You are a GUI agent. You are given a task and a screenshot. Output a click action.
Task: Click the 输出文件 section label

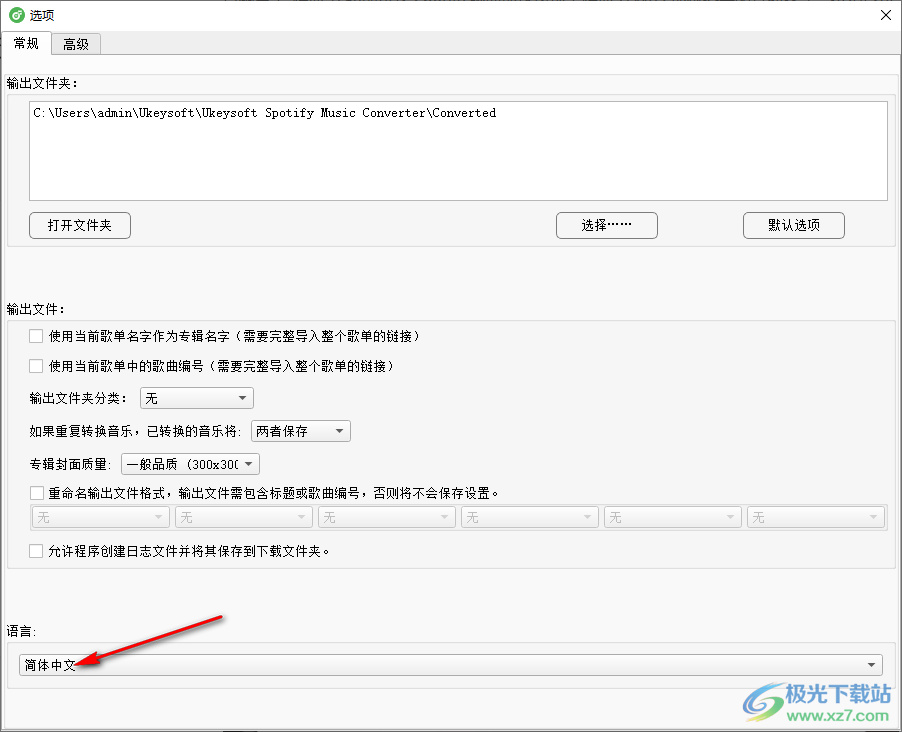tap(36, 310)
